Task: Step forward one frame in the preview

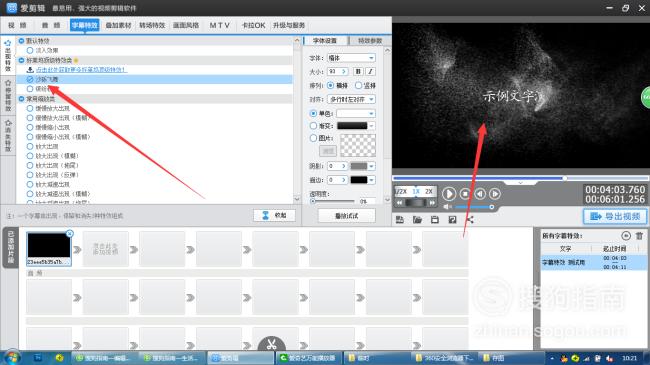Action: click(x=495, y=194)
